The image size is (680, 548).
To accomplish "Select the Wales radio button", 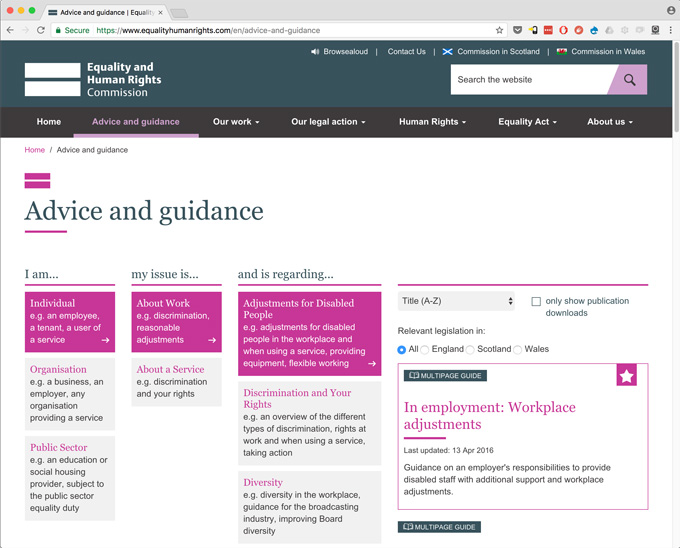I will point(517,349).
